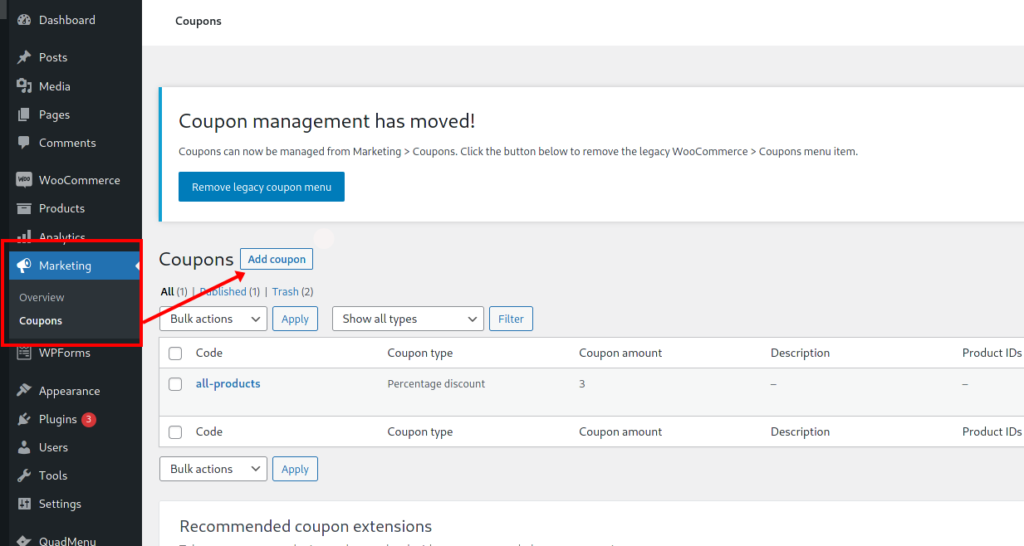
Task: Click the Posts pushpin icon
Action: 24,57
